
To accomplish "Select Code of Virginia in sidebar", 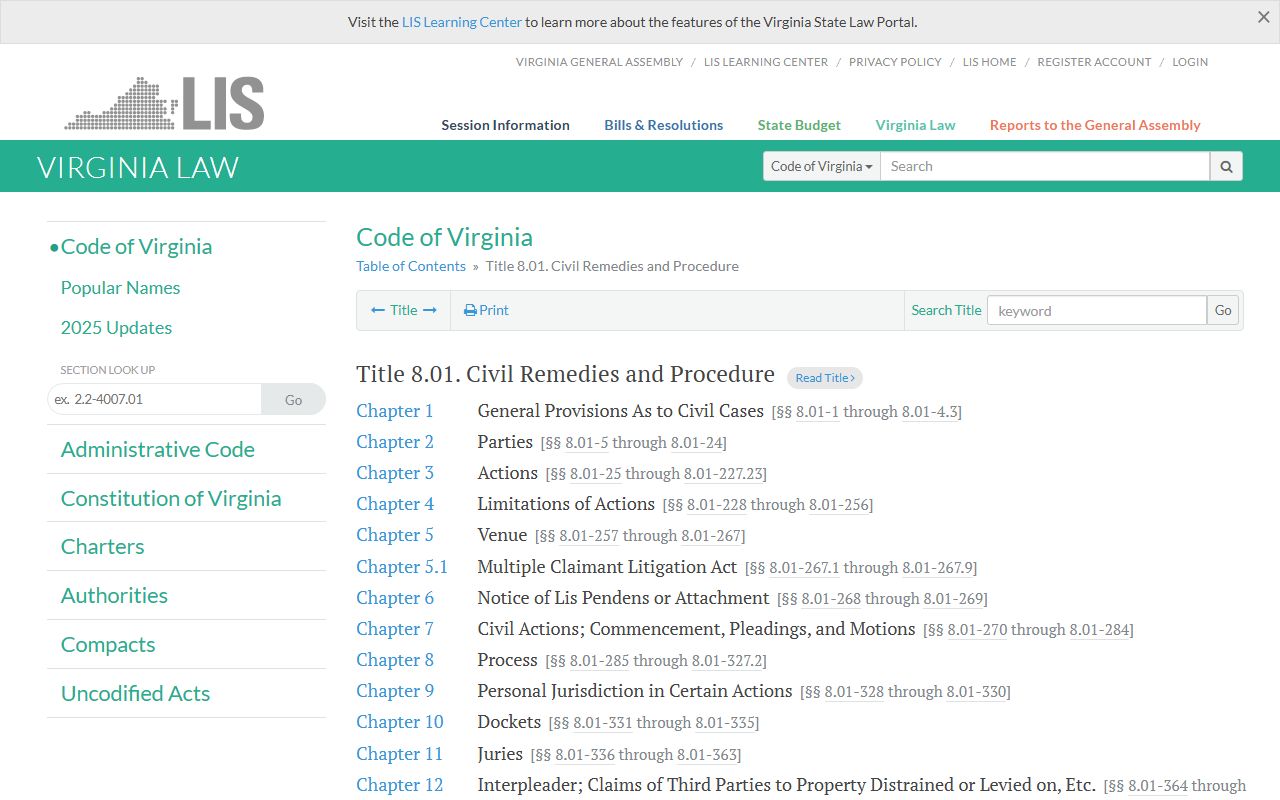I will pos(136,247).
